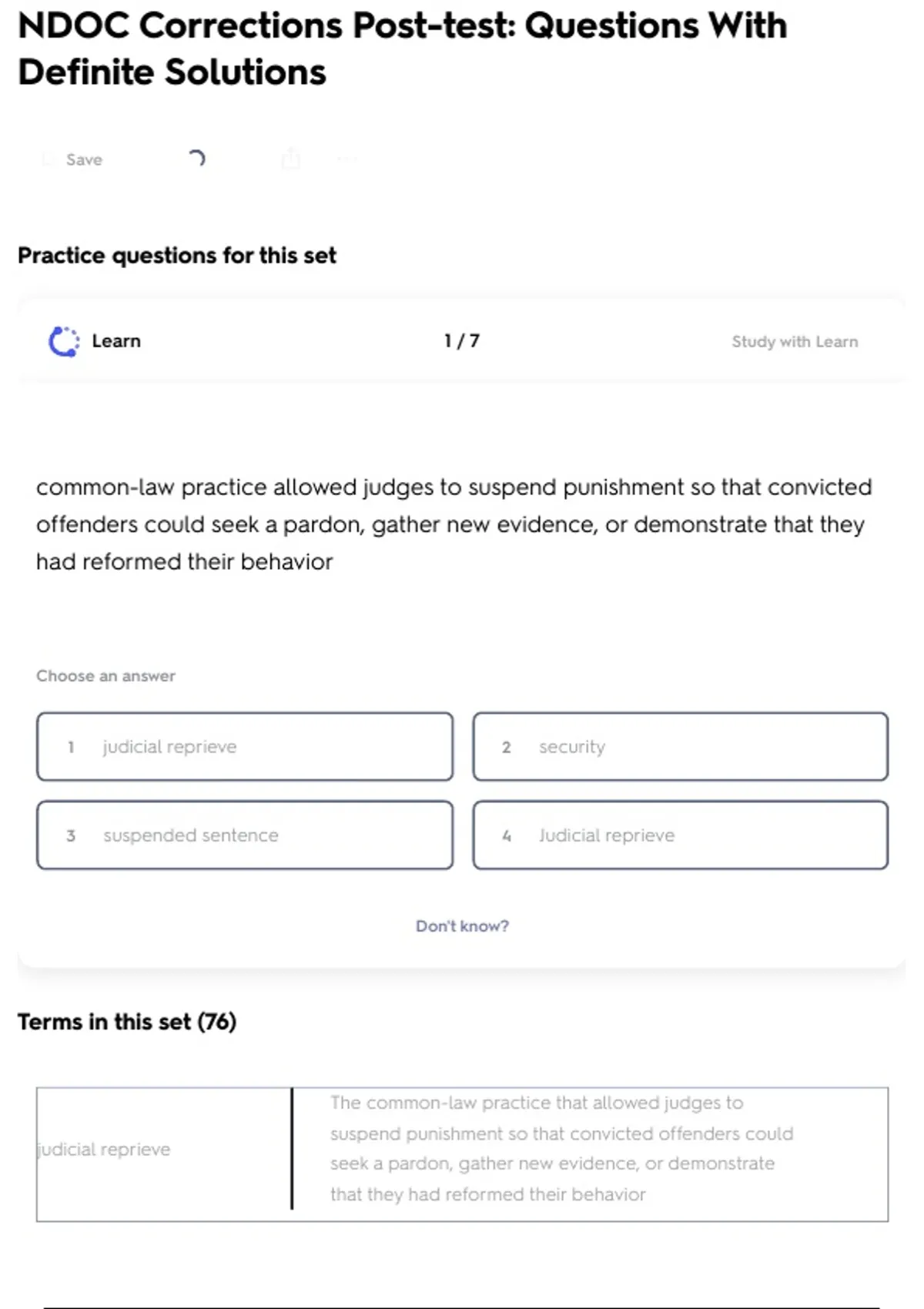Click the Learn mode circular icon
The height and width of the screenshot is (1309, 924).
pyautogui.click(x=64, y=341)
